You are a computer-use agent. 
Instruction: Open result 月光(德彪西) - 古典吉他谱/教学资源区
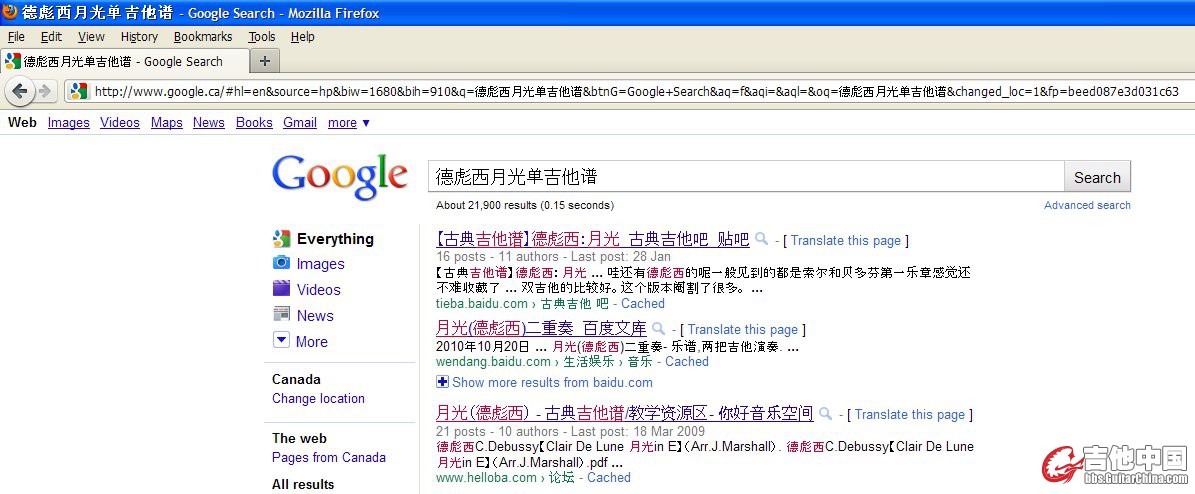click(624, 413)
